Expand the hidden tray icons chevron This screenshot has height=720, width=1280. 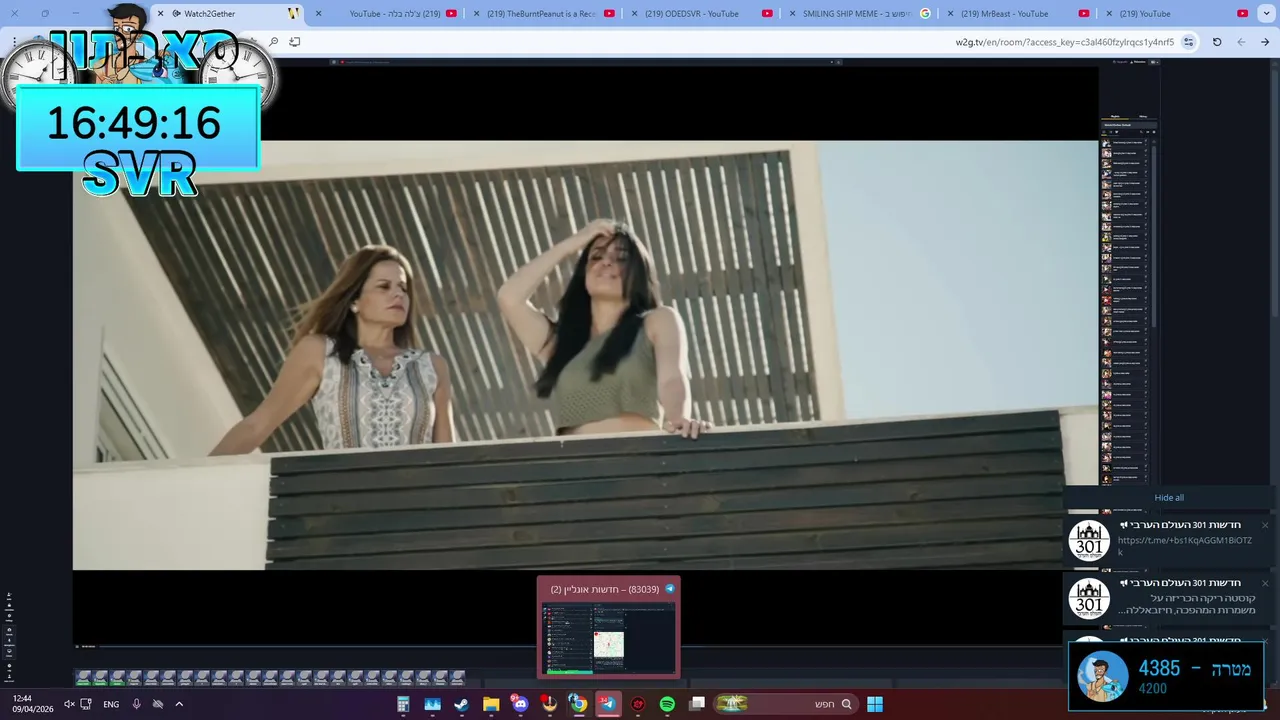(181, 704)
